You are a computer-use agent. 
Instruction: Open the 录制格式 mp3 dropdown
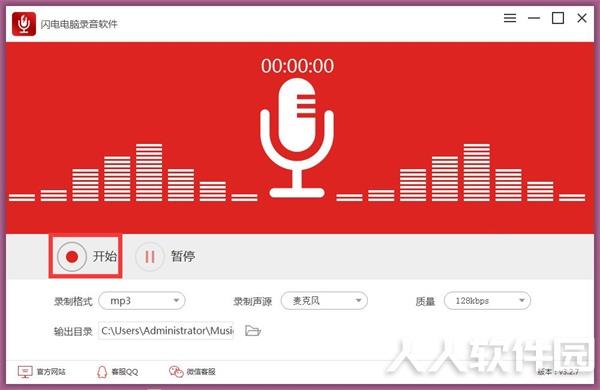pos(142,301)
